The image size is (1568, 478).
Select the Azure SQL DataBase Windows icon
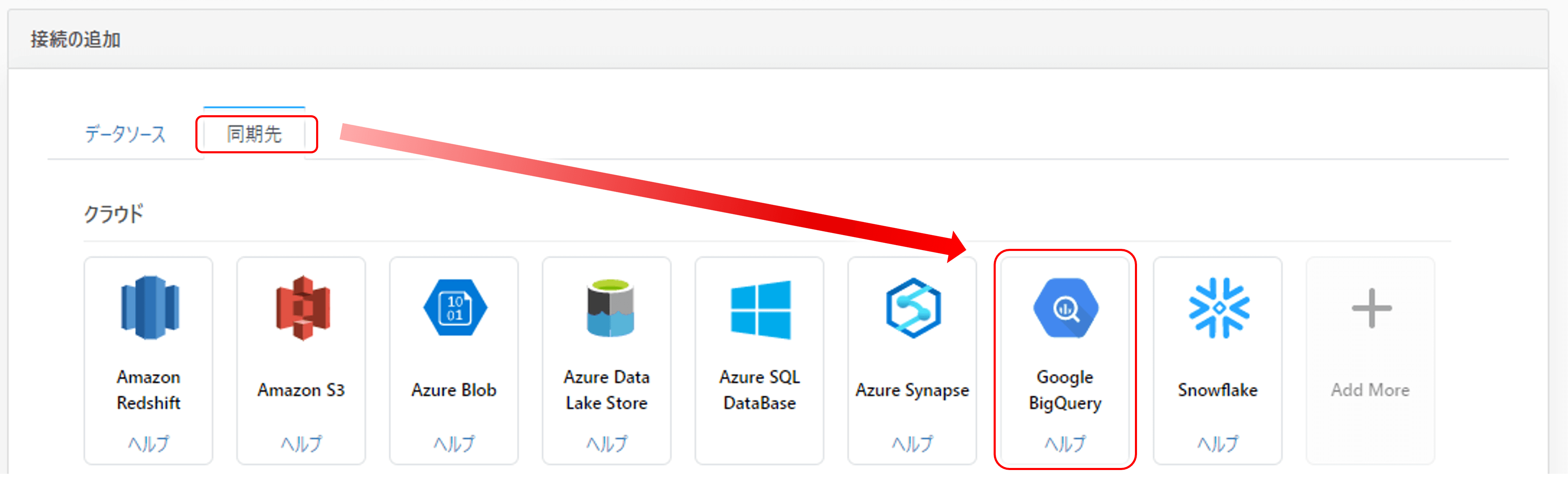click(760, 309)
